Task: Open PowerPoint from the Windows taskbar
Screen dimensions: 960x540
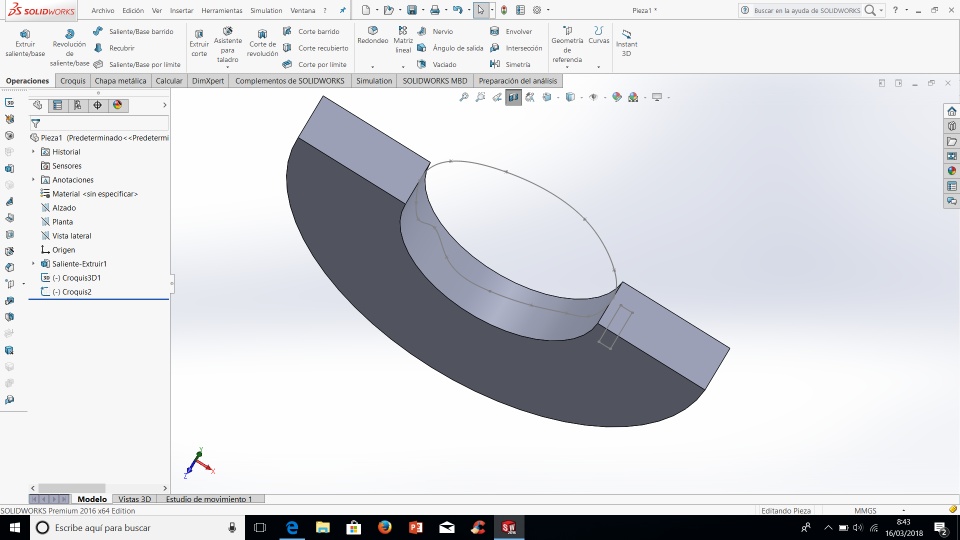Action: point(415,527)
